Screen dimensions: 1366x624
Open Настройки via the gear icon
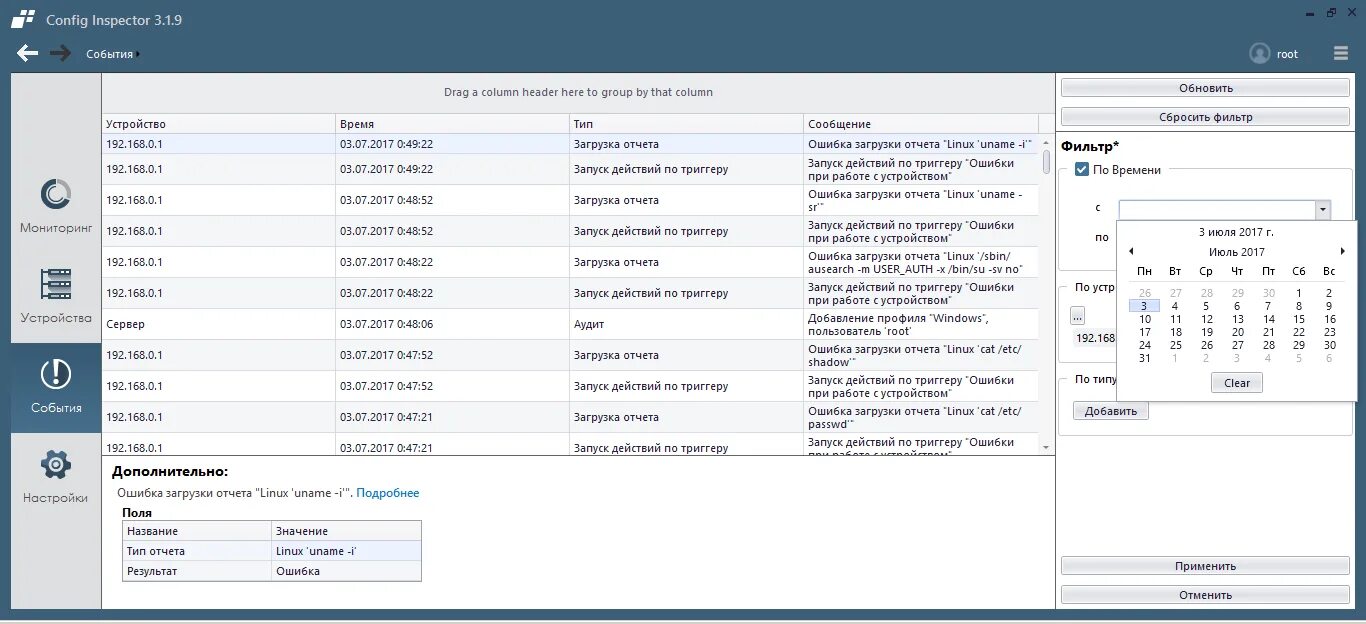(x=55, y=463)
